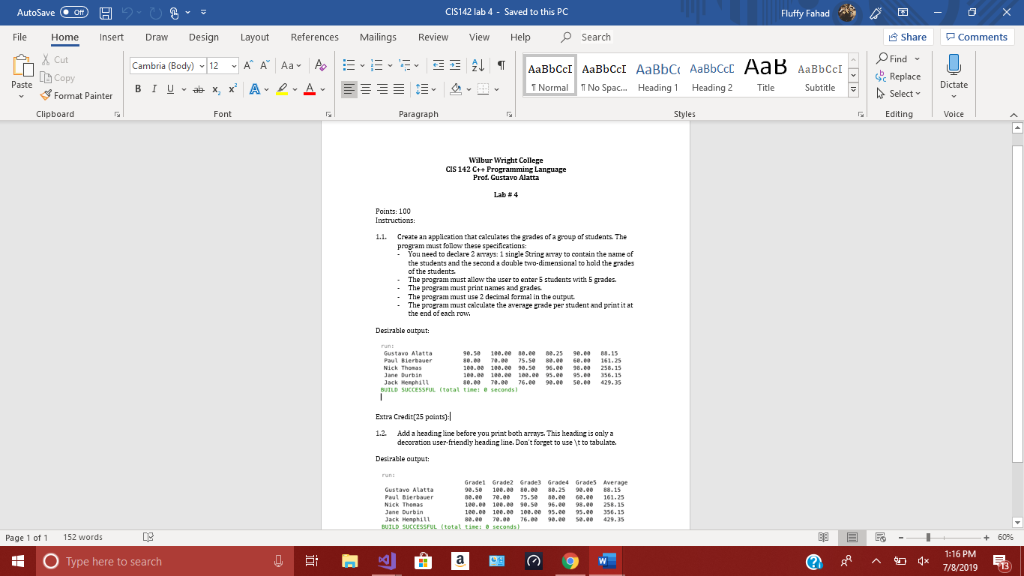Apply yellow text highlight color
The image size is (1024, 576).
[x=282, y=89]
